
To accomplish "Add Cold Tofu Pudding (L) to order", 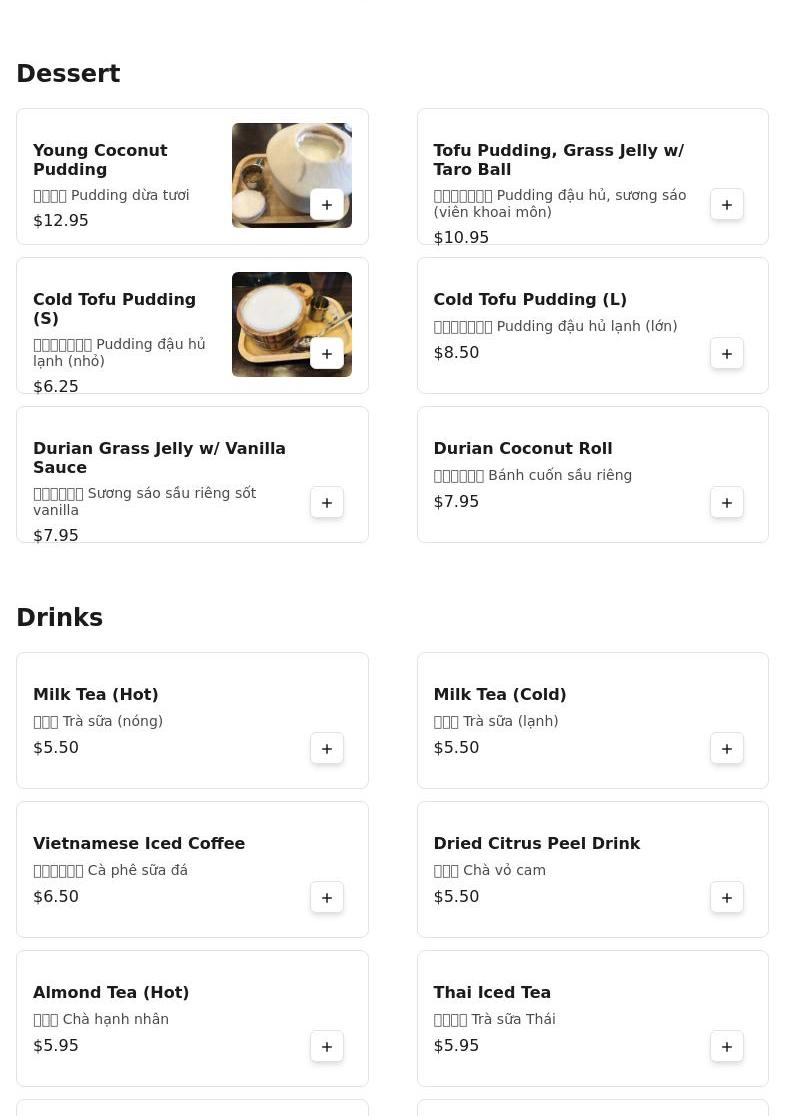I will coord(727,353).
